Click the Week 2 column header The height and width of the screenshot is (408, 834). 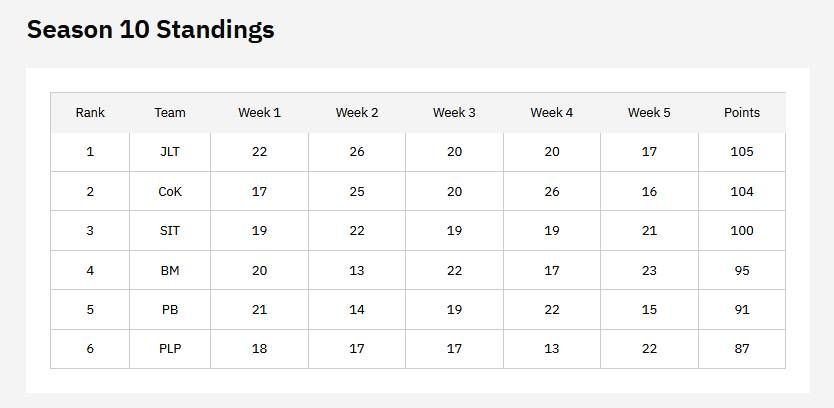coord(357,113)
